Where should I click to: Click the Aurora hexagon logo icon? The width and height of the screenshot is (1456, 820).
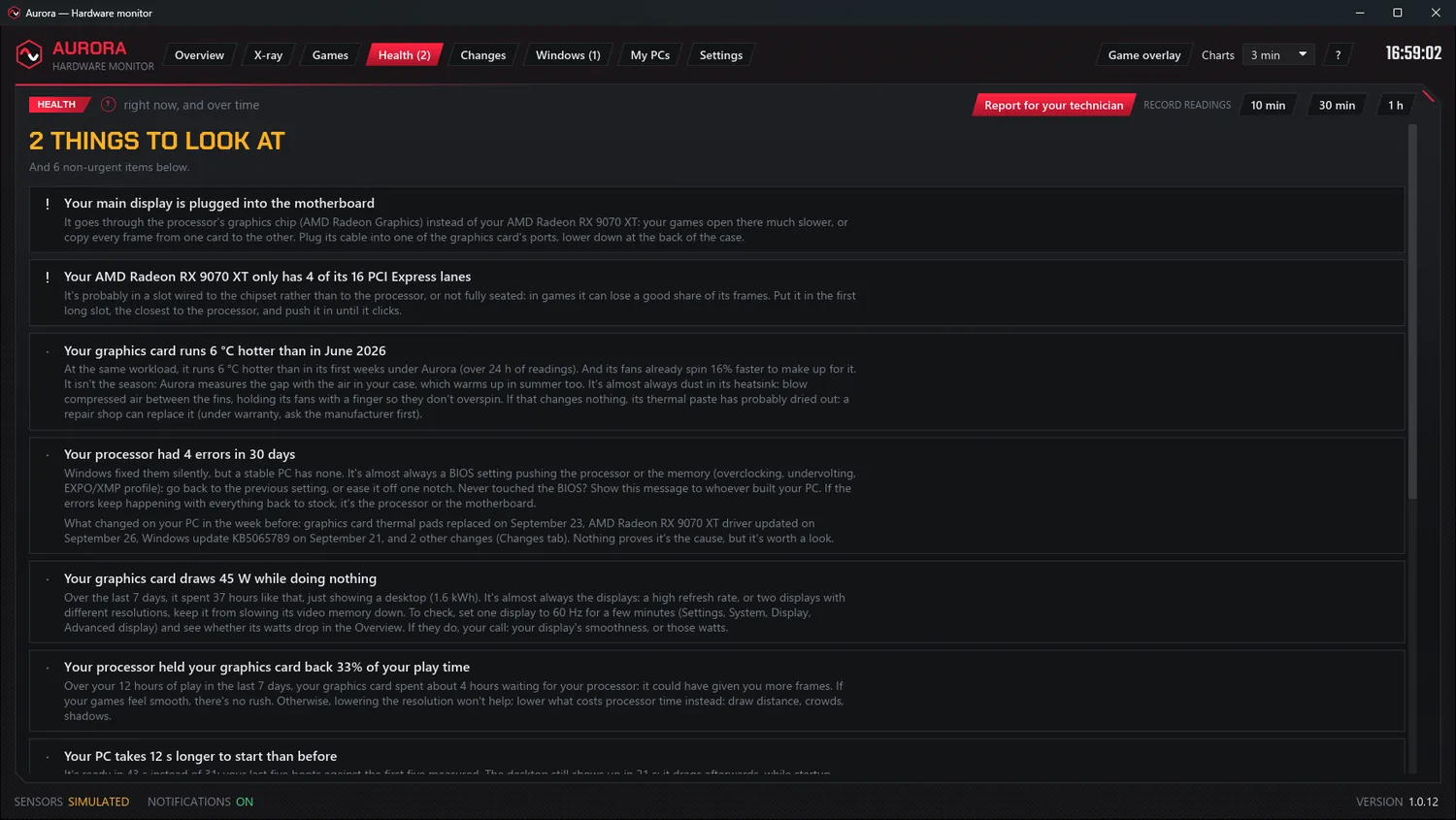click(x=29, y=54)
